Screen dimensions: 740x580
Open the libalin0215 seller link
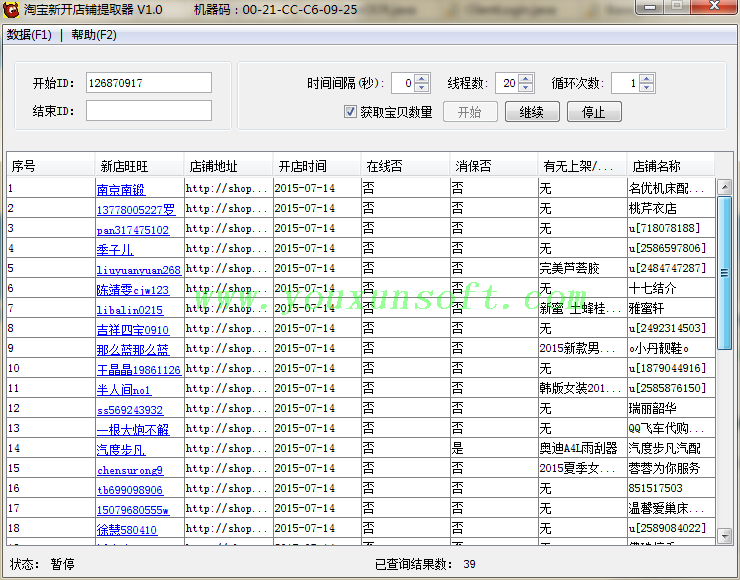[x=130, y=310]
